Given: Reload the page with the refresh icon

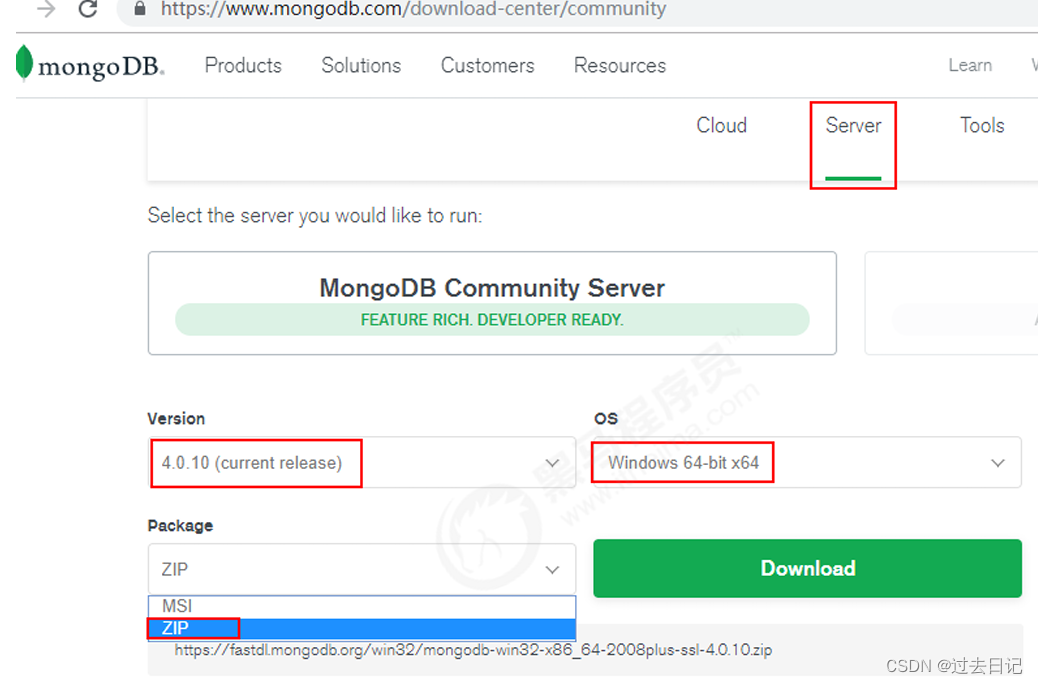Looking at the screenshot, I should [x=88, y=10].
